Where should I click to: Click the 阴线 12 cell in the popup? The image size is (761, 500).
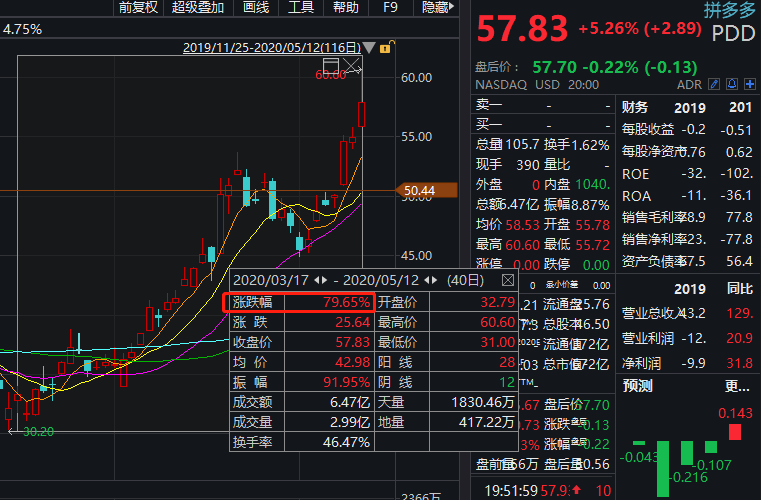click(446, 382)
